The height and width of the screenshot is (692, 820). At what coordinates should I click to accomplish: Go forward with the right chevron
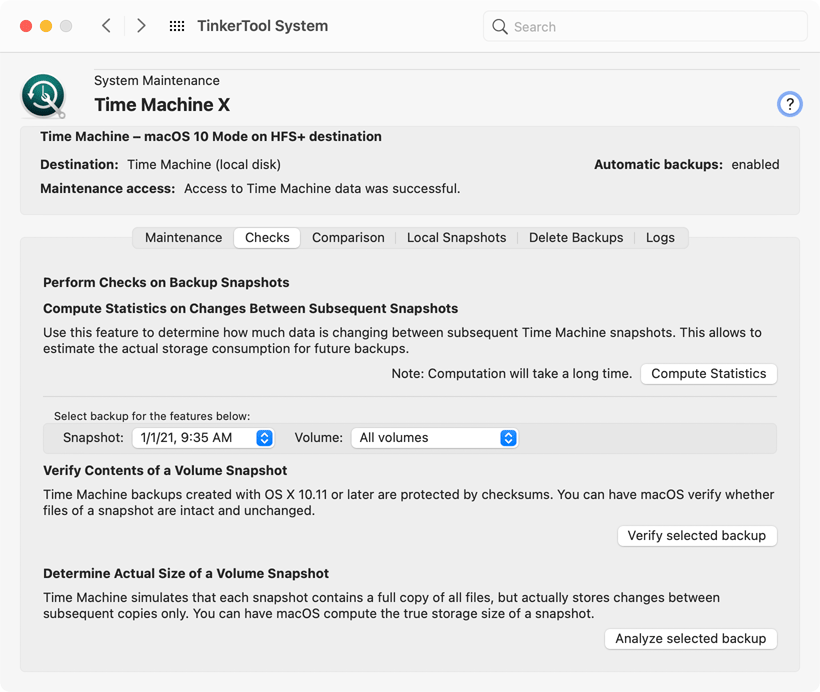141,26
